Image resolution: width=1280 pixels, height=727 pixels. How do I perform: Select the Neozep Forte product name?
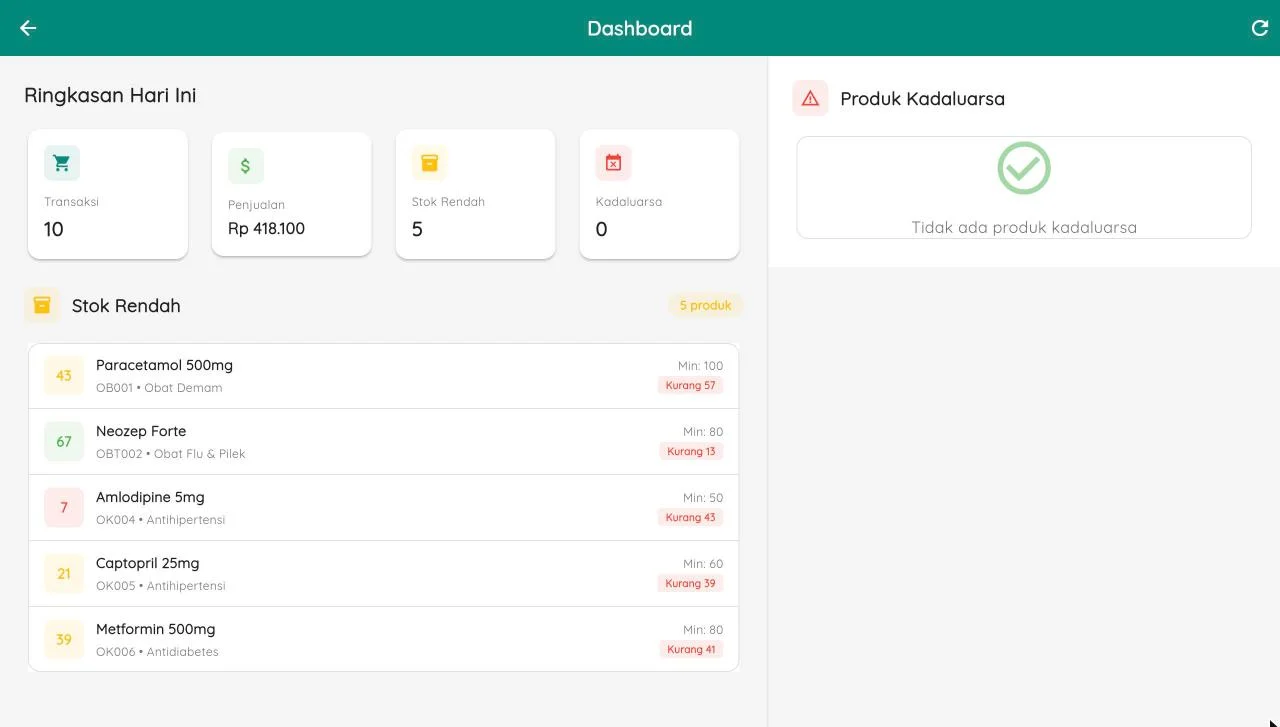(141, 431)
